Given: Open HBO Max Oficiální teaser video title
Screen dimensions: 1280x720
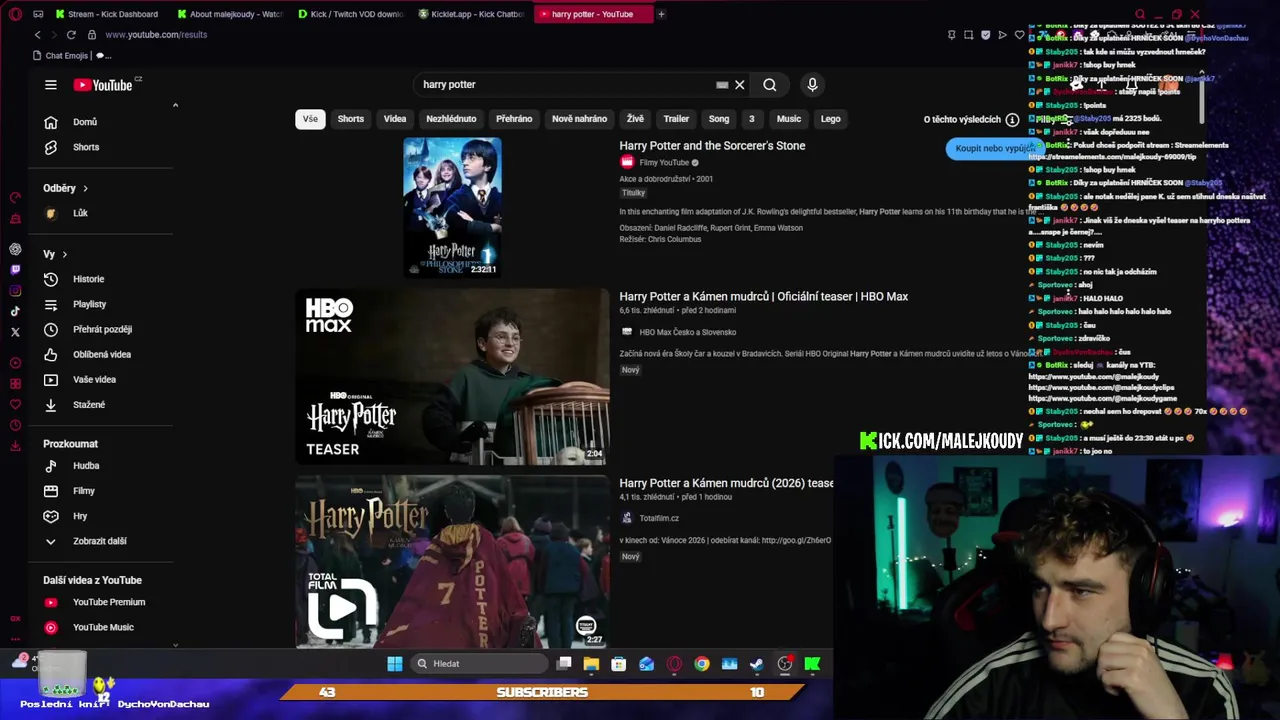Looking at the screenshot, I should 764,297.
